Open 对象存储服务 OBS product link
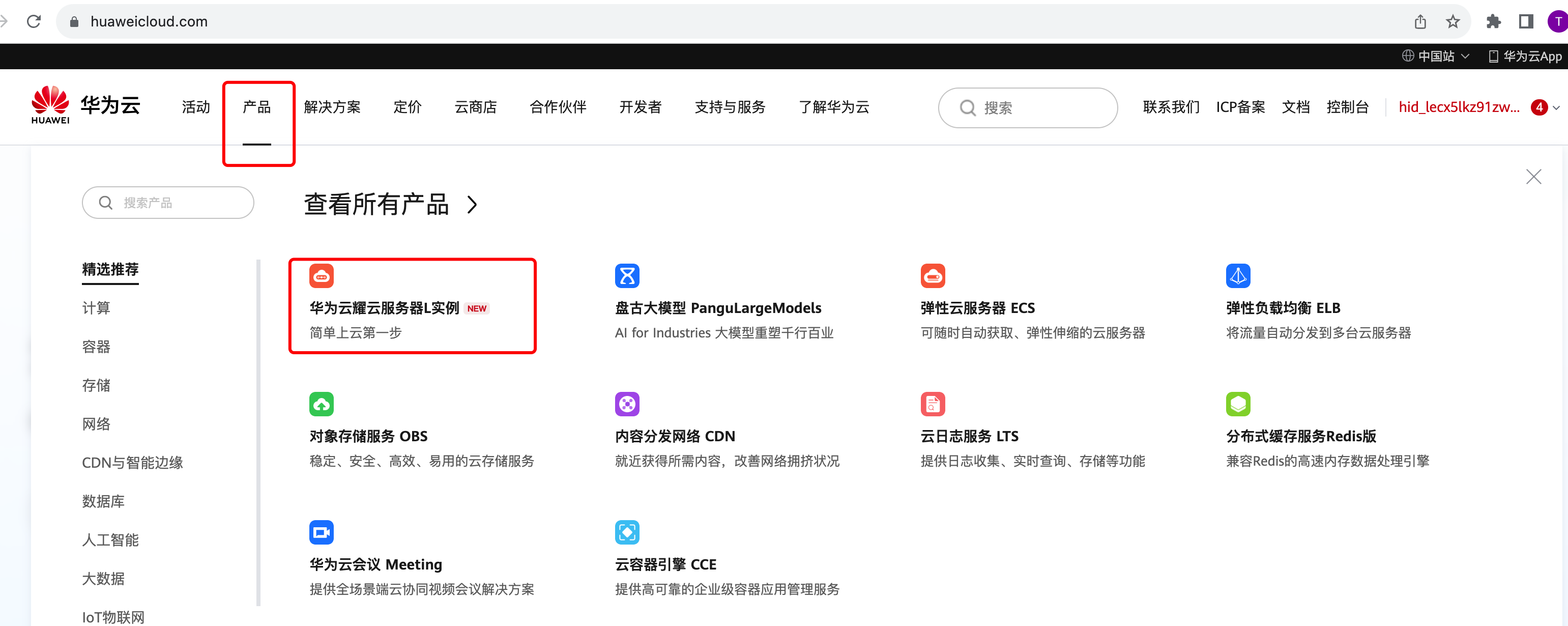 [368, 437]
